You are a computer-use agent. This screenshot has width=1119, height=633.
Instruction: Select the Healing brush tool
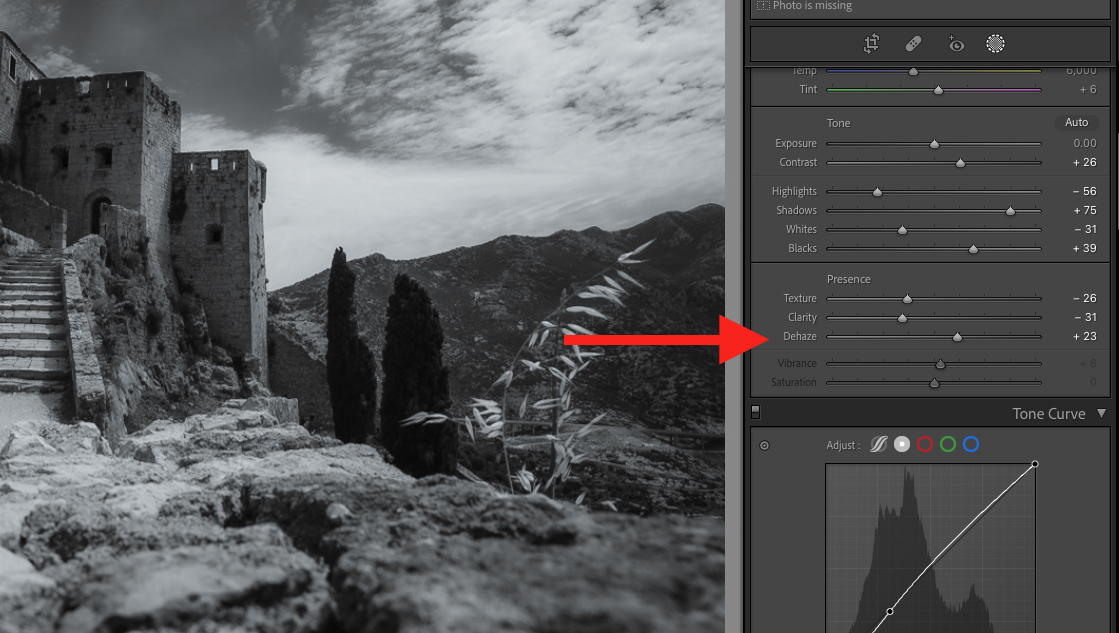[913, 44]
